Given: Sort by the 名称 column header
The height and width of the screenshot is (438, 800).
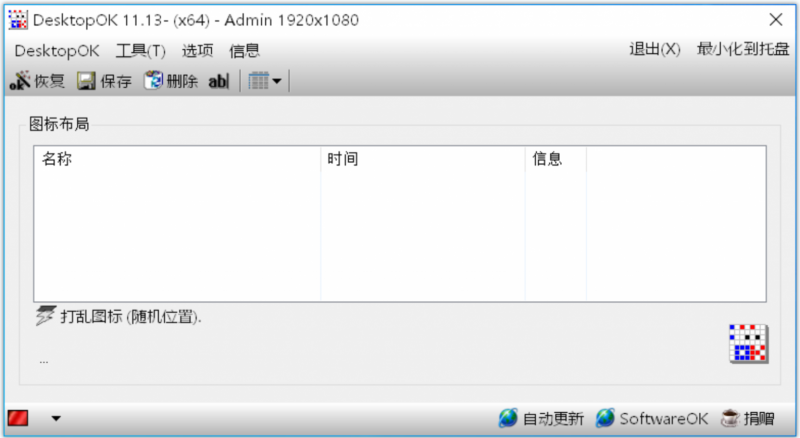Looking at the screenshot, I should 178,159.
